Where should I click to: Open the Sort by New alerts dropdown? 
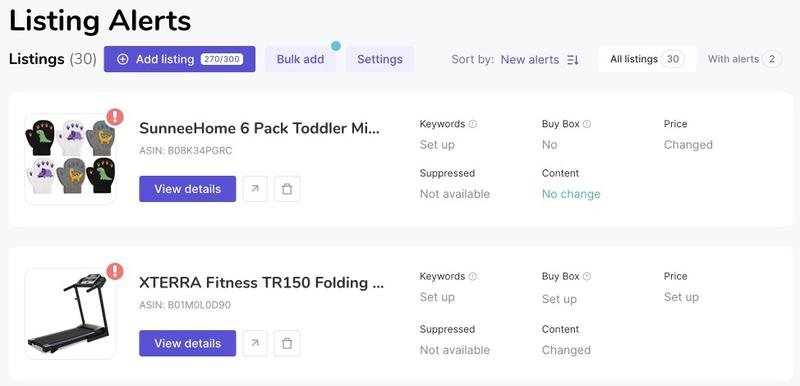[530, 60]
